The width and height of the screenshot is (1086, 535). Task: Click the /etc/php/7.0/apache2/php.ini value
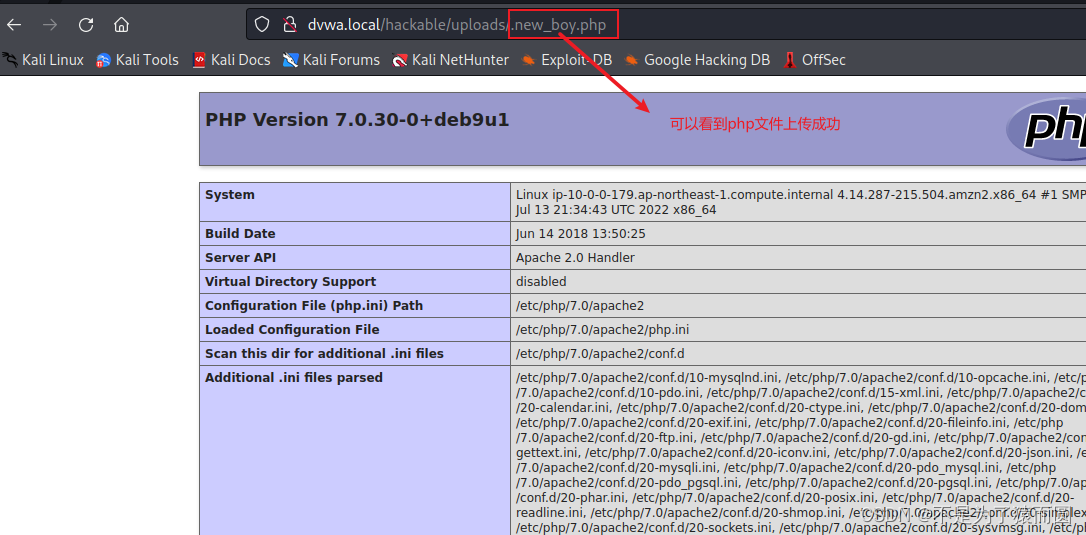(x=603, y=329)
